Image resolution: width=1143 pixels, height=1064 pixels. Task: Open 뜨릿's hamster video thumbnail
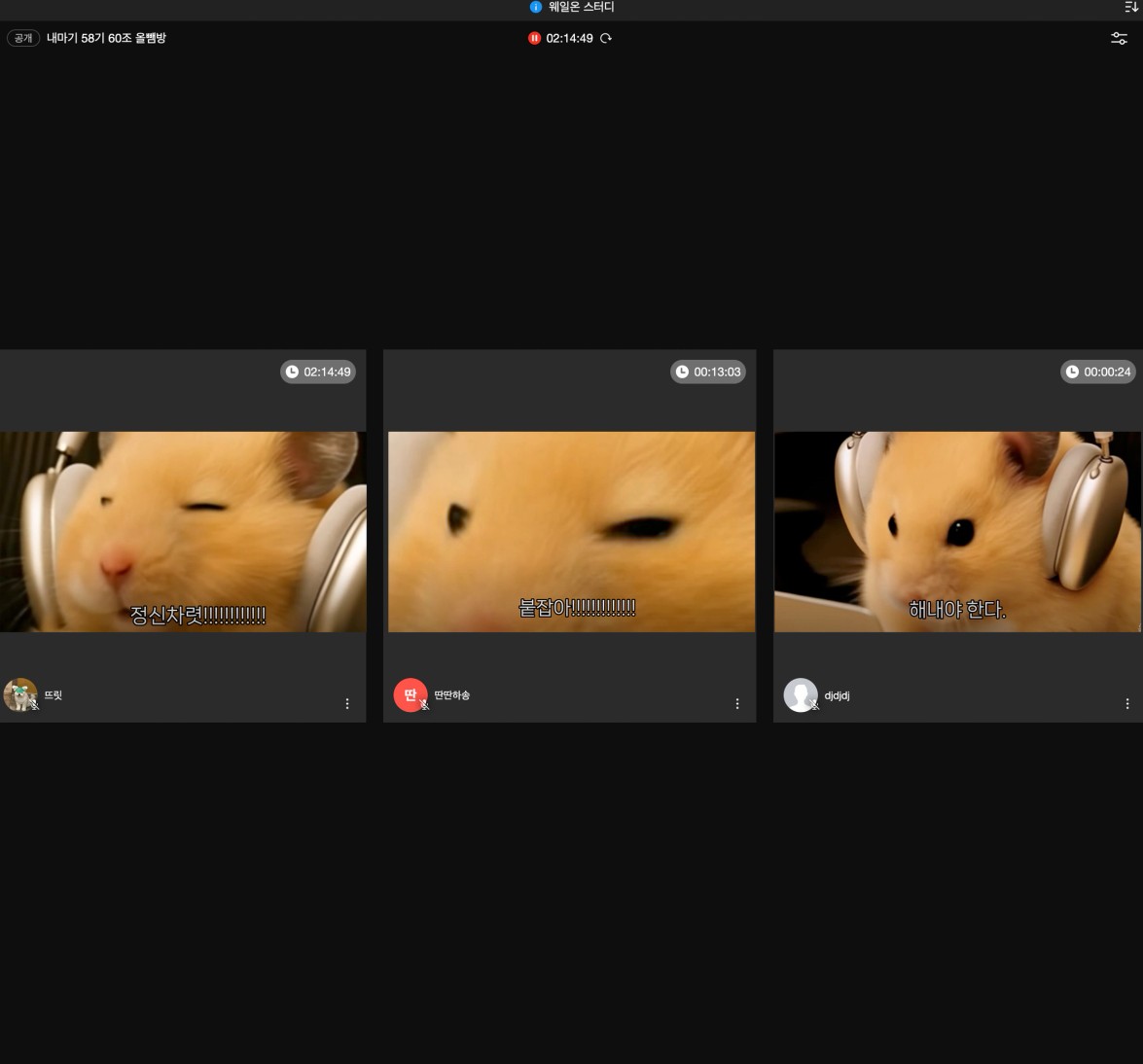(x=183, y=532)
